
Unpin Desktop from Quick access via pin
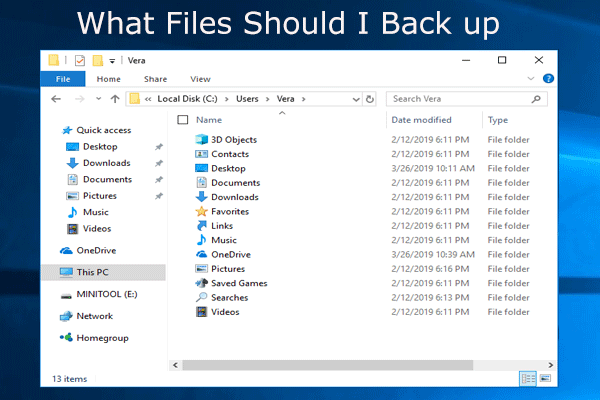(159, 147)
